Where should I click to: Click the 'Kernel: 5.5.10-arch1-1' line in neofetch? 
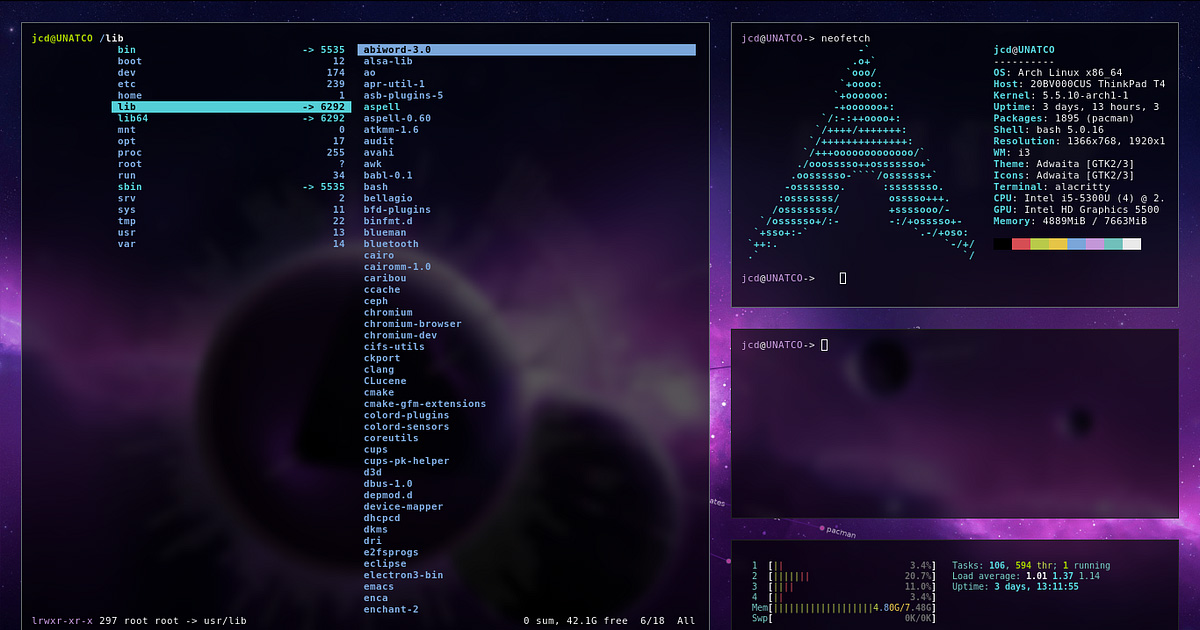pos(1063,95)
